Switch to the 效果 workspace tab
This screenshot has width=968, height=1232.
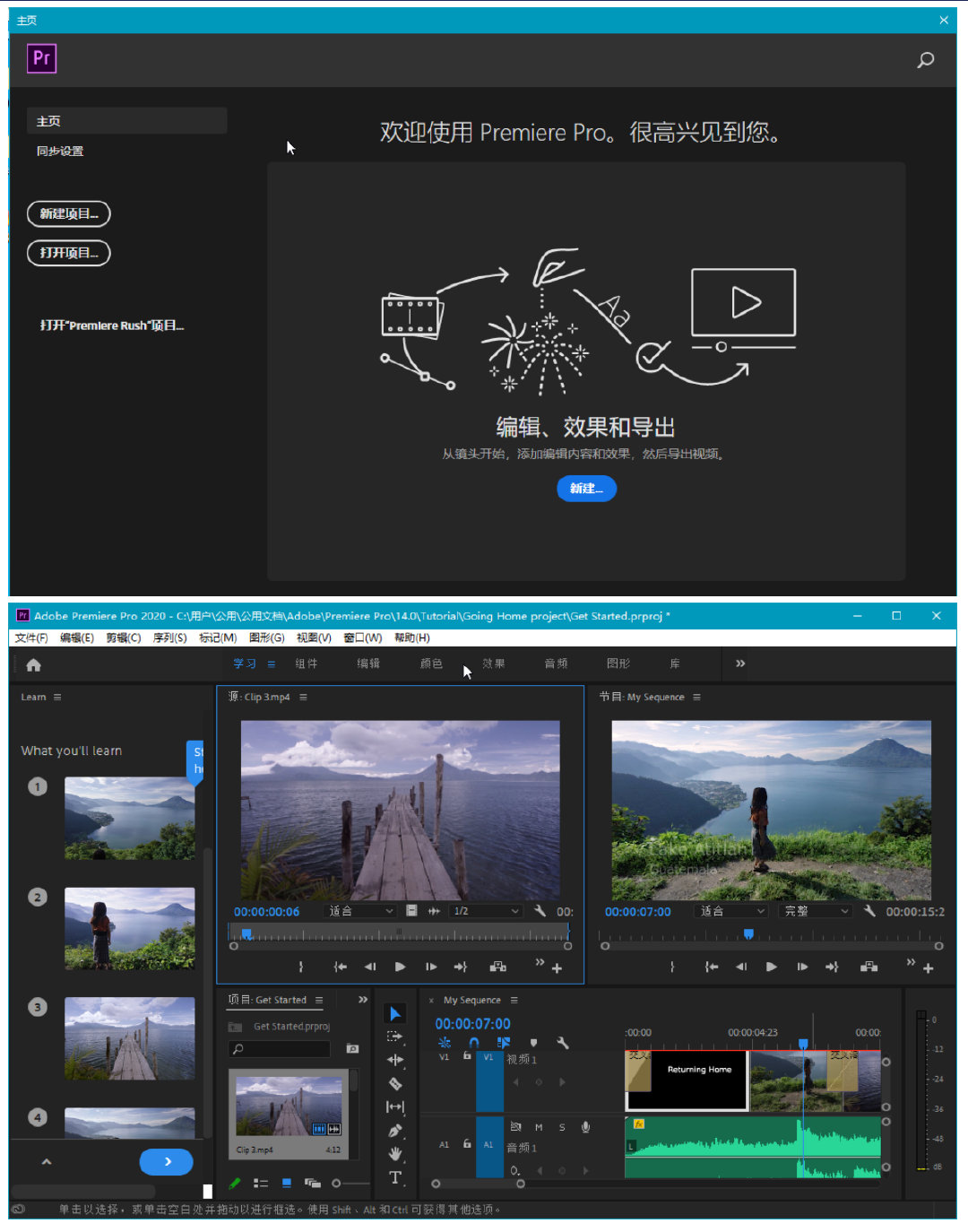point(494,664)
